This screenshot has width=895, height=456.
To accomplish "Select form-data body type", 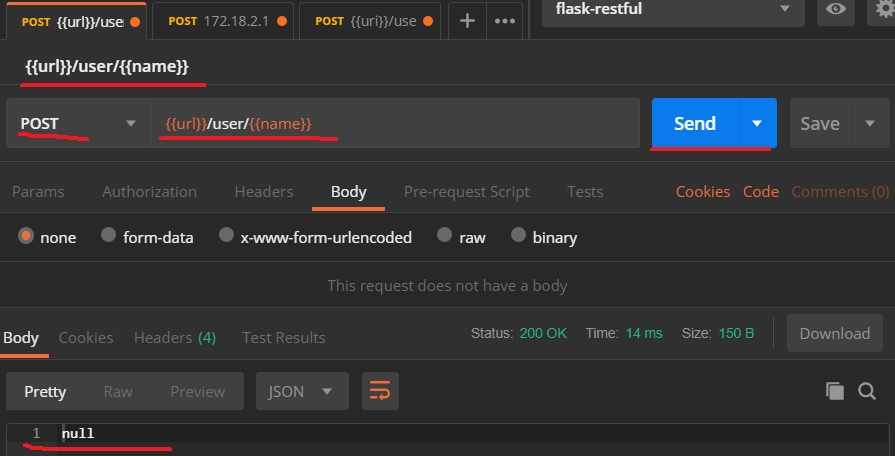I will [108, 235].
